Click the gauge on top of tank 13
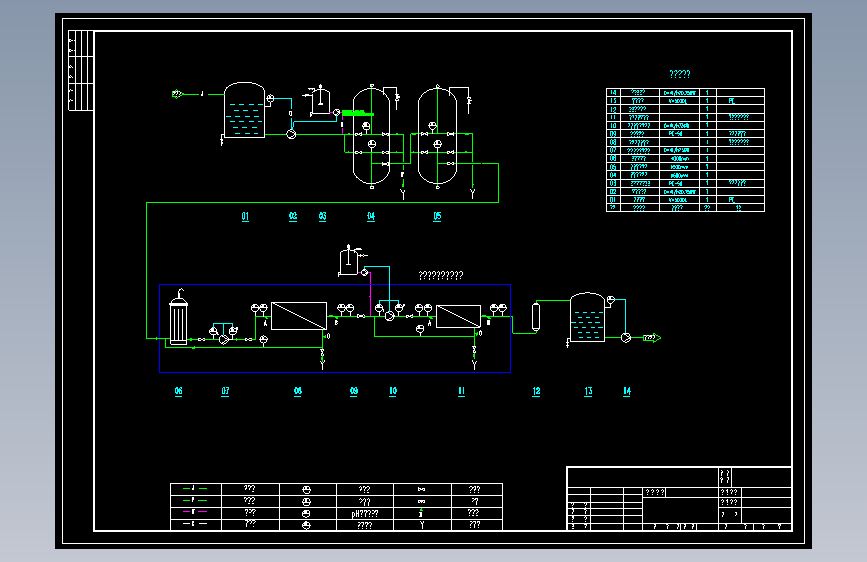Viewport: 867px width, 562px height. pyautogui.click(x=611, y=300)
